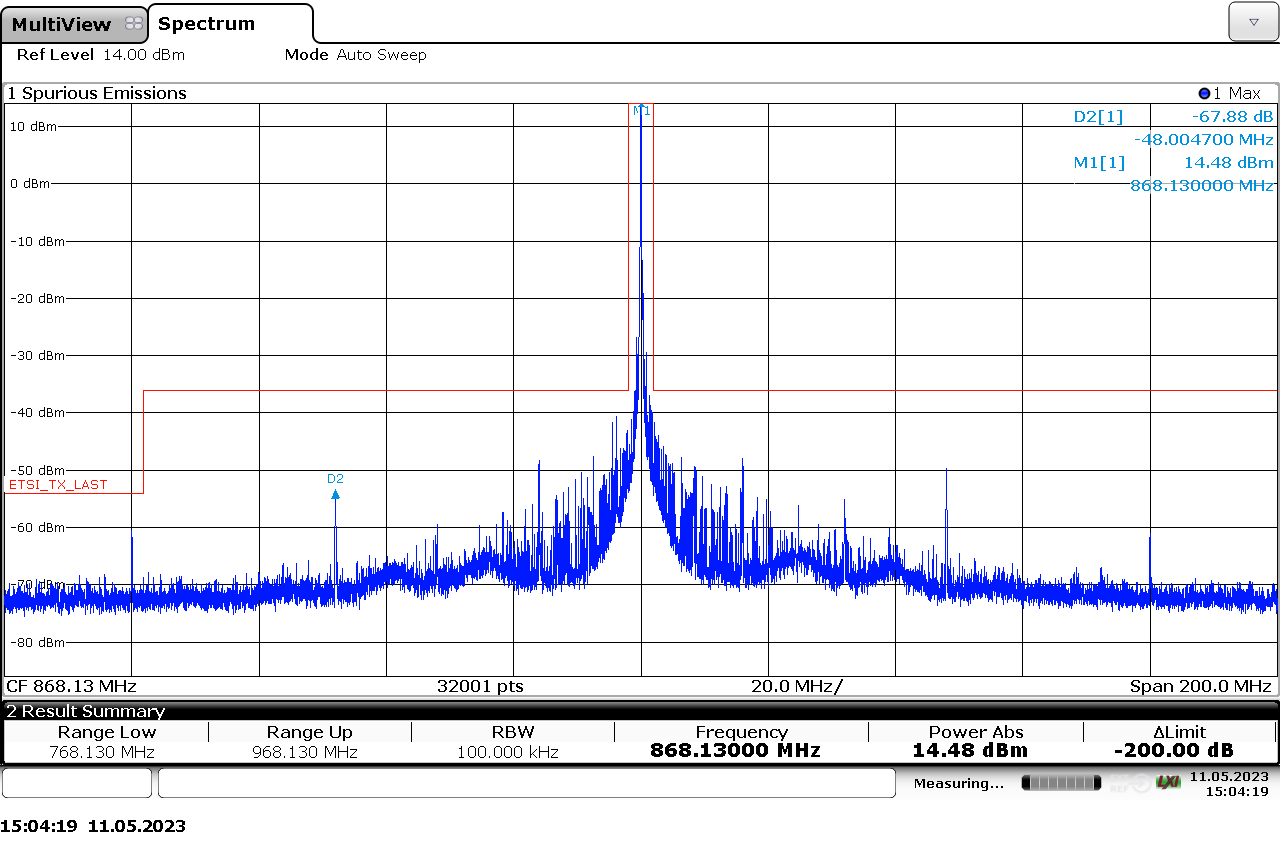Click the CF 868.13 MHz label
1280x850 pixels.
click(71, 686)
